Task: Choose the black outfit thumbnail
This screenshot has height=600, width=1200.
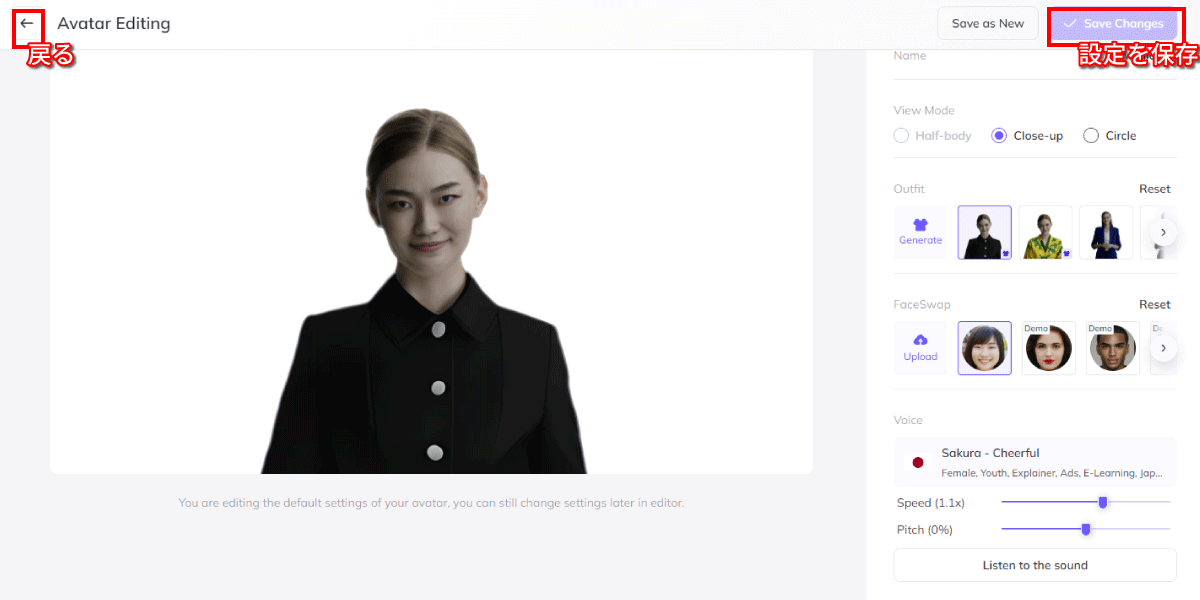Action: point(985,232)
